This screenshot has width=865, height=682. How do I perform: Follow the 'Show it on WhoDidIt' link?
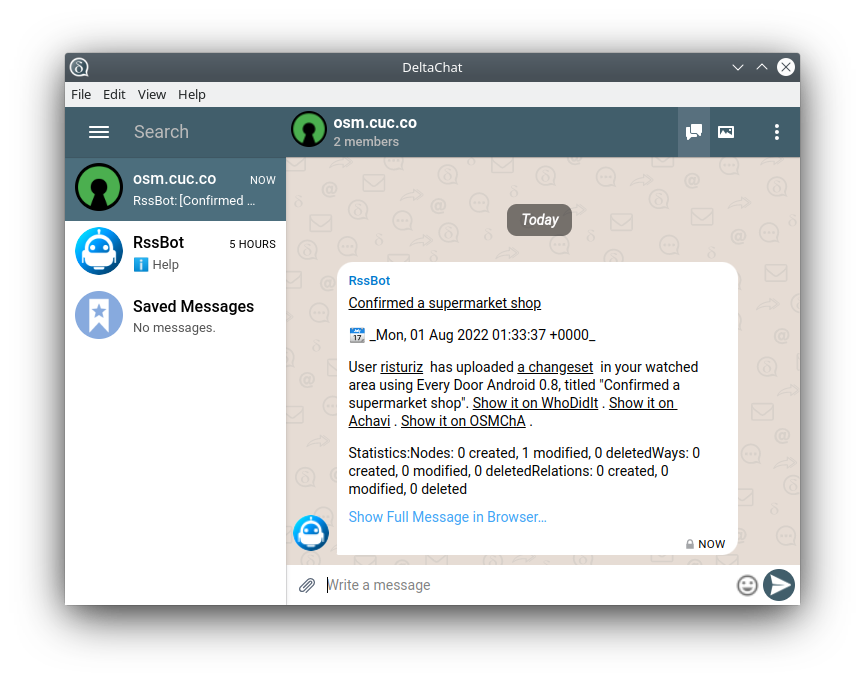point(536,403)
